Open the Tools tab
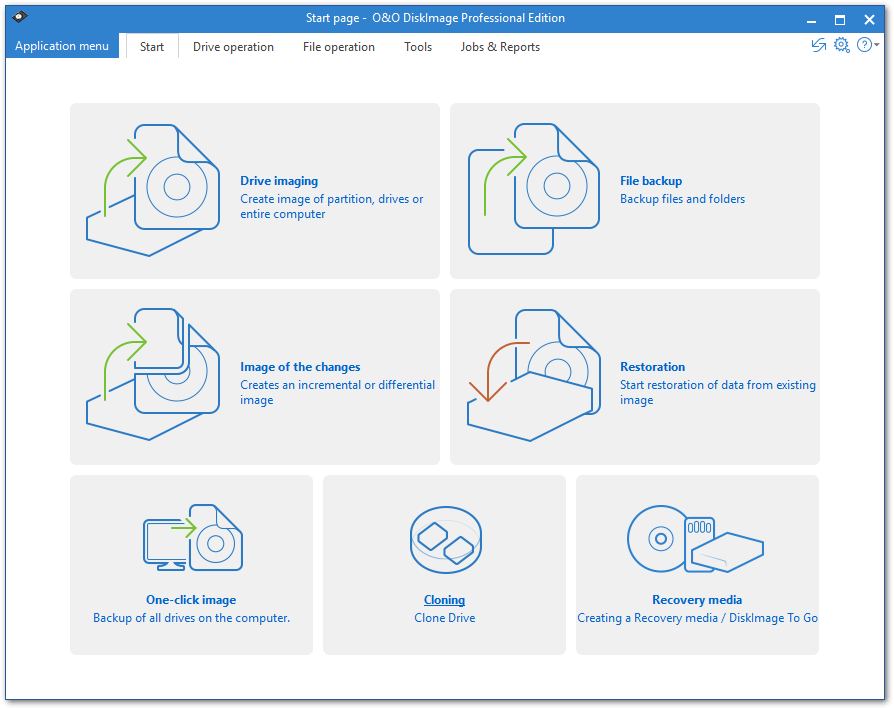The width and height of the screenshot is (894, 709). [x=417, y=46]
